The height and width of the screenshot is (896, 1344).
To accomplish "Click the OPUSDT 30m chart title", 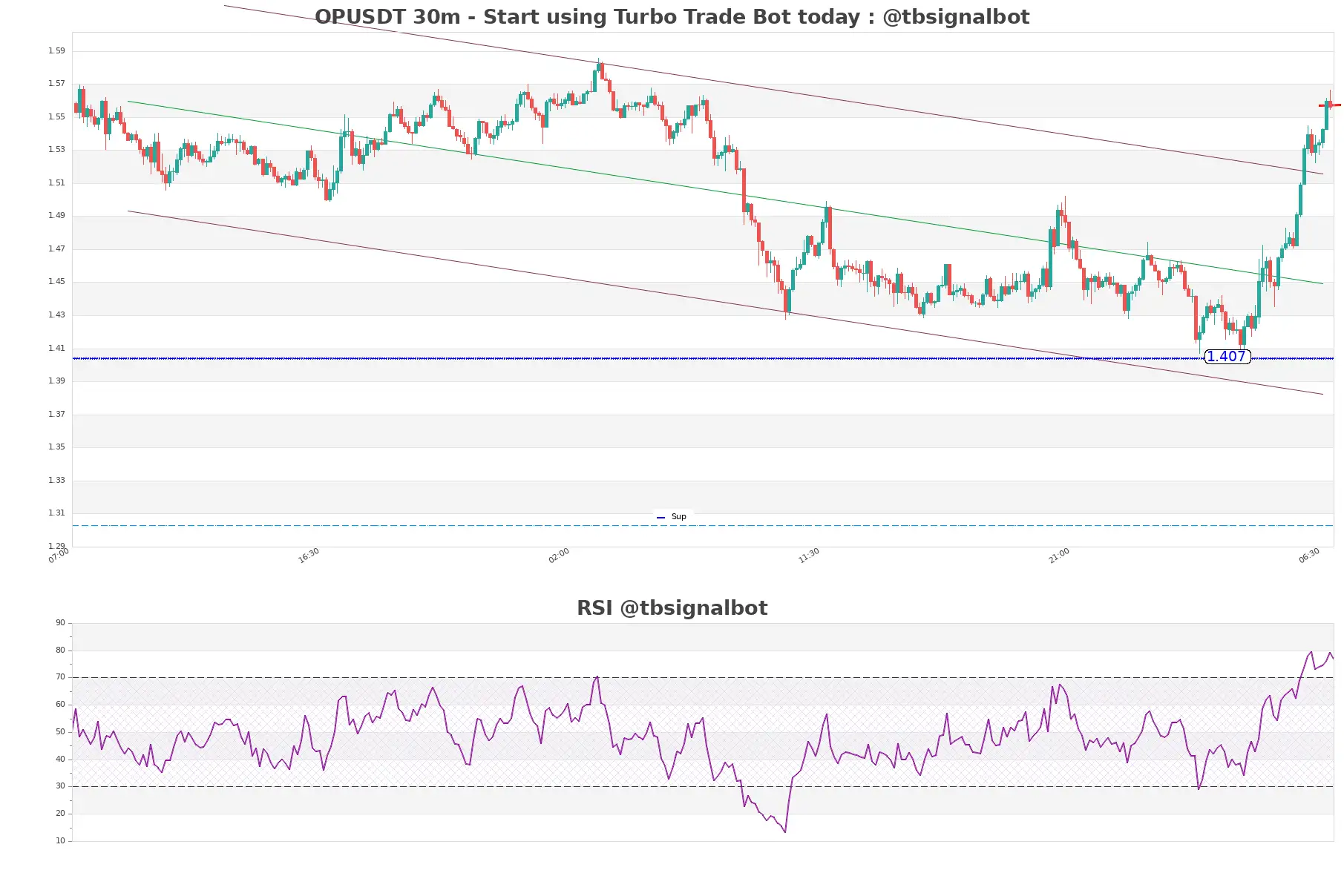I will pos(672,17).
